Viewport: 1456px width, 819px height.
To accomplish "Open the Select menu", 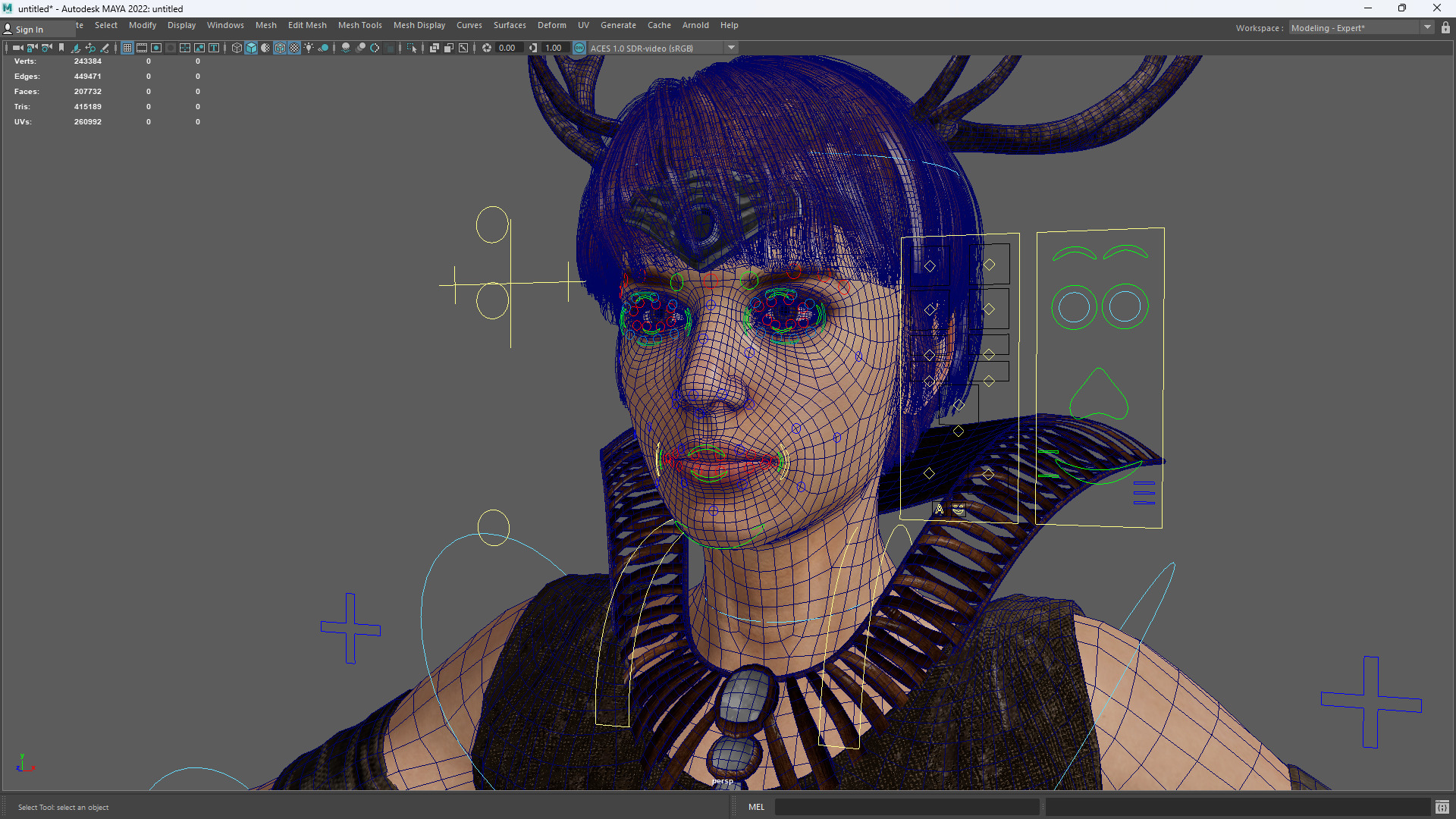I will [x=106, y=25].
